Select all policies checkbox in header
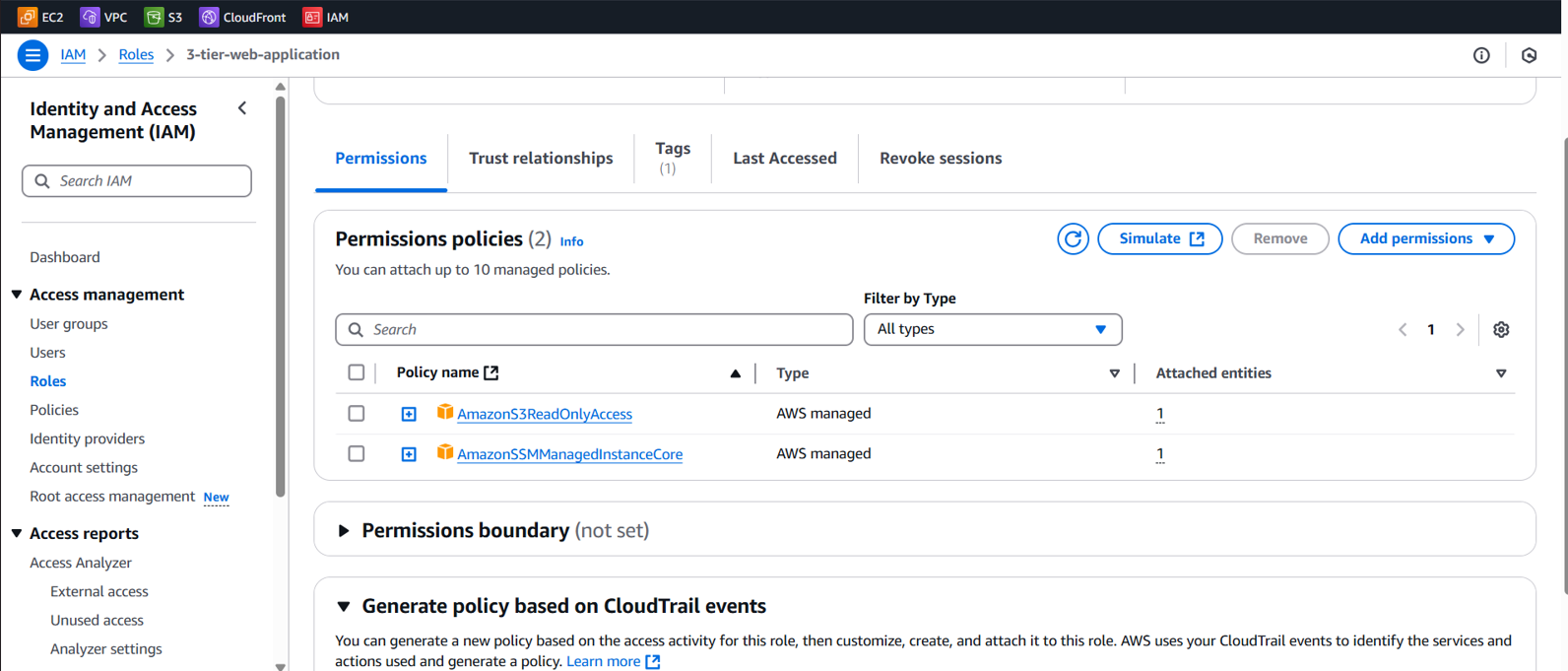The height and width of the screenshot is (671, 1568). point(357,372)
